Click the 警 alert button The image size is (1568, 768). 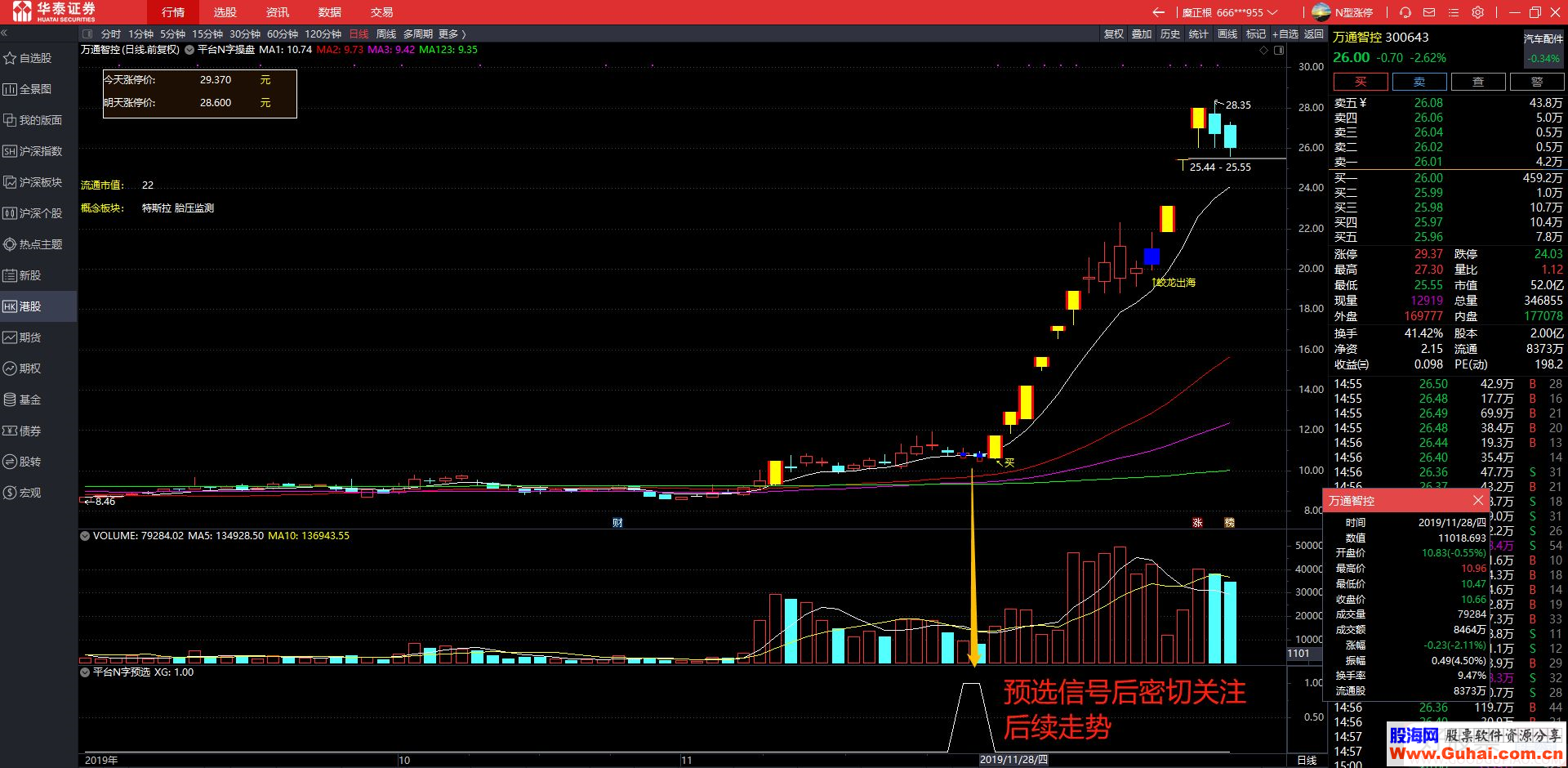tap(1537, 82)
